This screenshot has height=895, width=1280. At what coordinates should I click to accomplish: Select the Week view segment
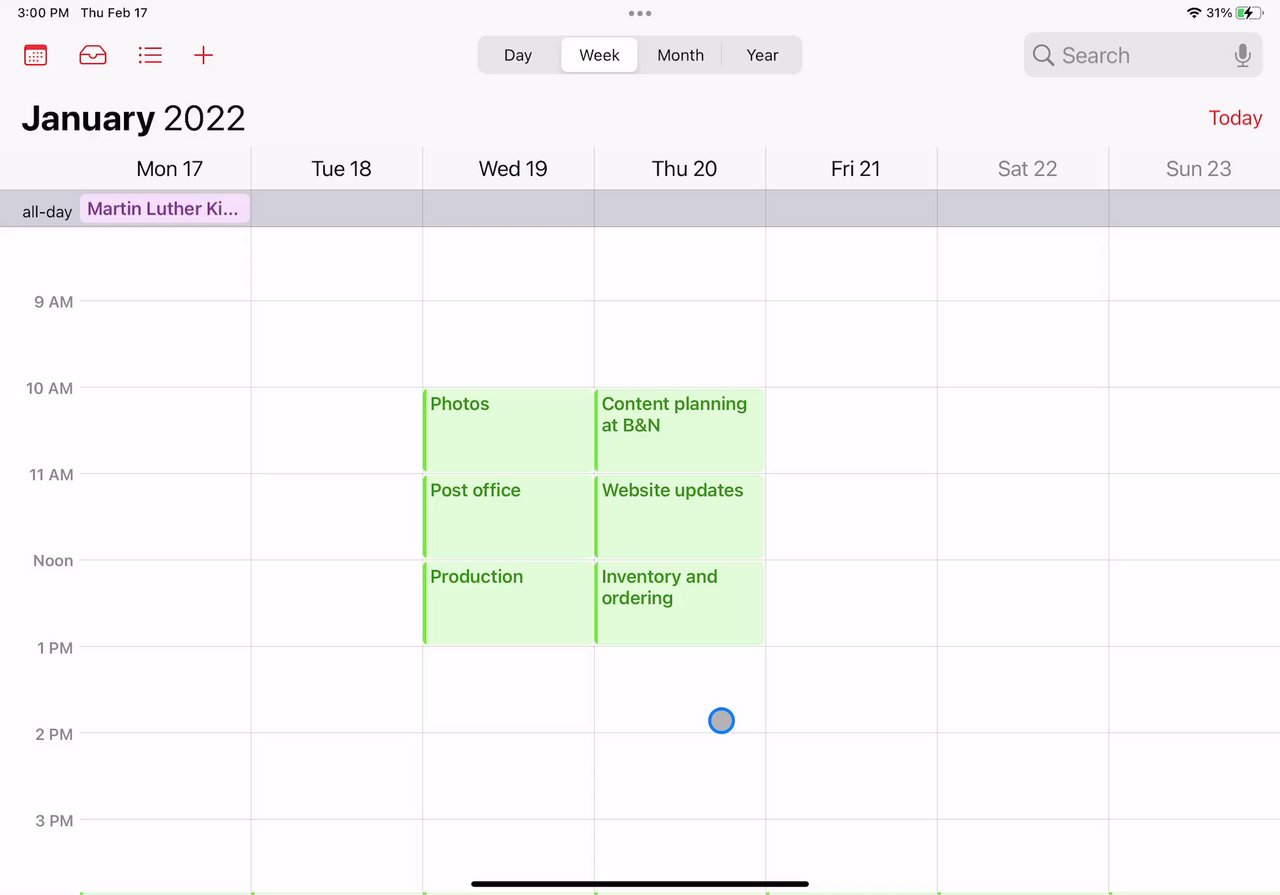[x=599, y=55]
